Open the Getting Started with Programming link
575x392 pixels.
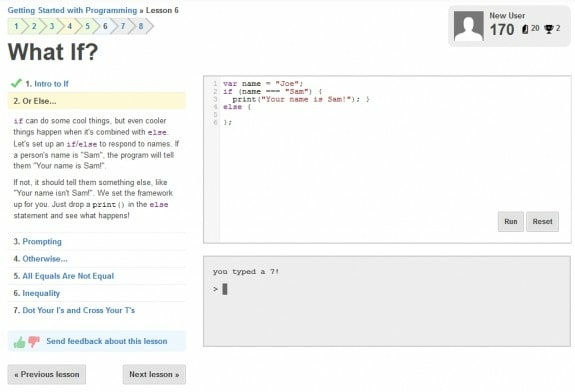(x=72, y=10)
